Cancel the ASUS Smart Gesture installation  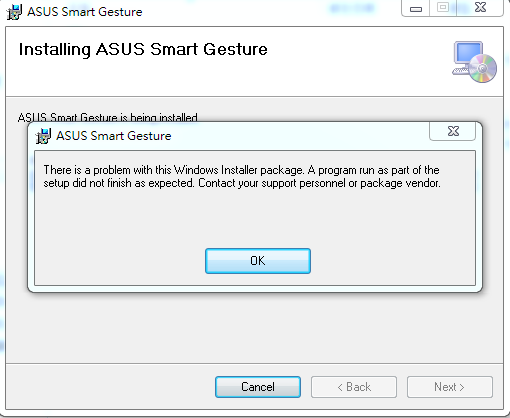pos(258,387)
